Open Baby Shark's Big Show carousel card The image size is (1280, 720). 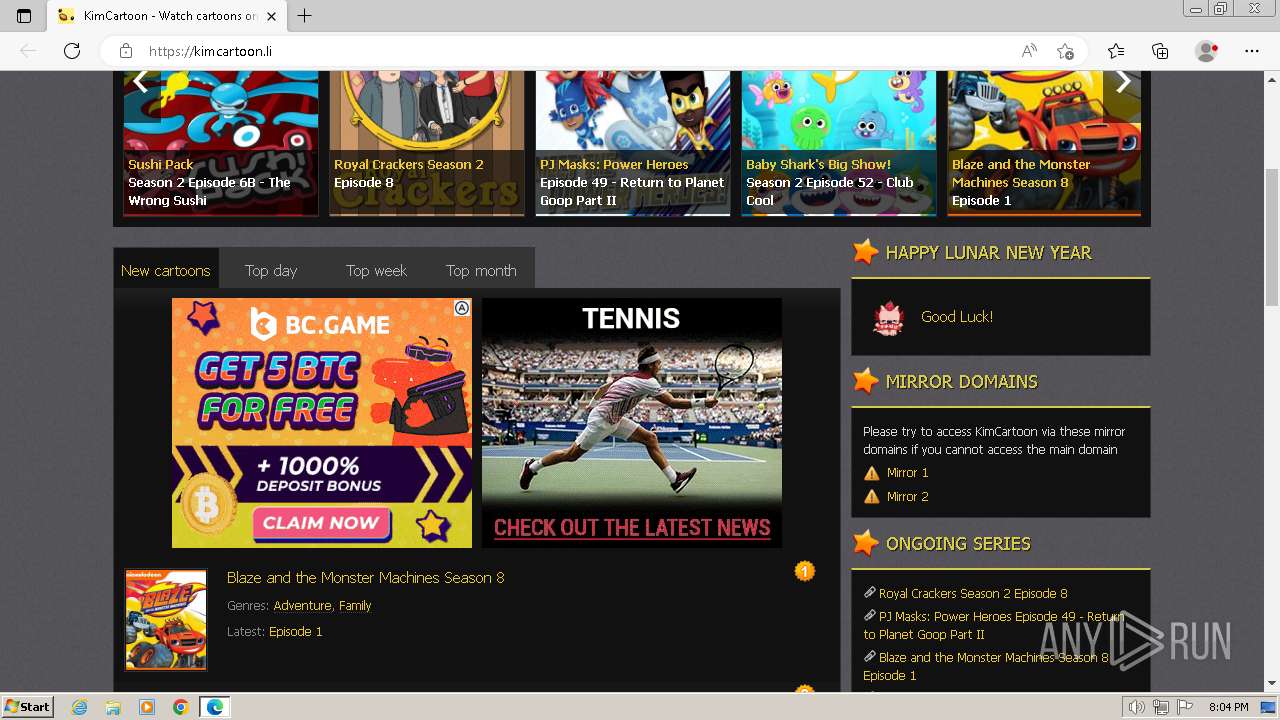coord(839,143)
